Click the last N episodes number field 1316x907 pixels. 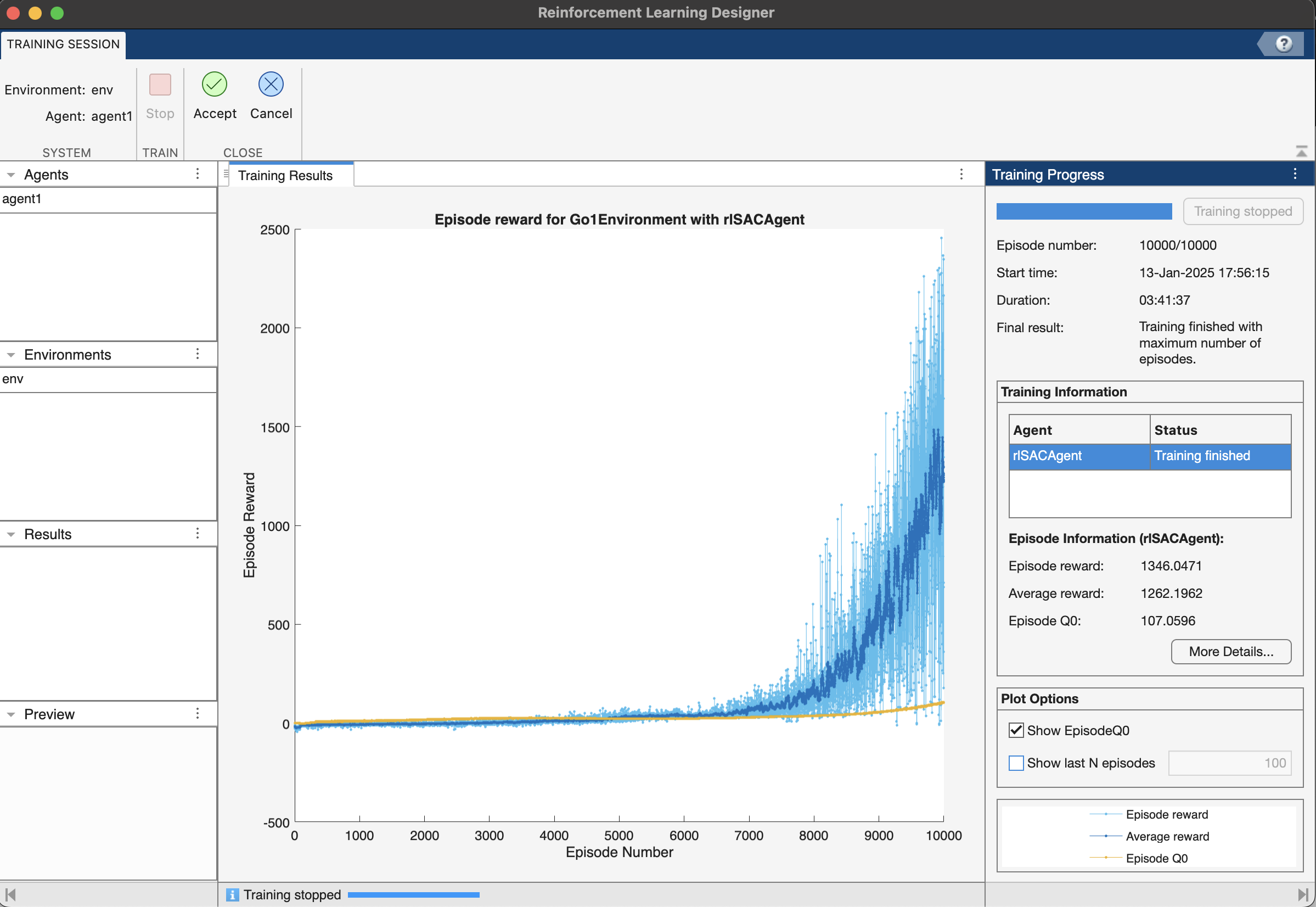pyautogui.click(x=1230, y=763)
